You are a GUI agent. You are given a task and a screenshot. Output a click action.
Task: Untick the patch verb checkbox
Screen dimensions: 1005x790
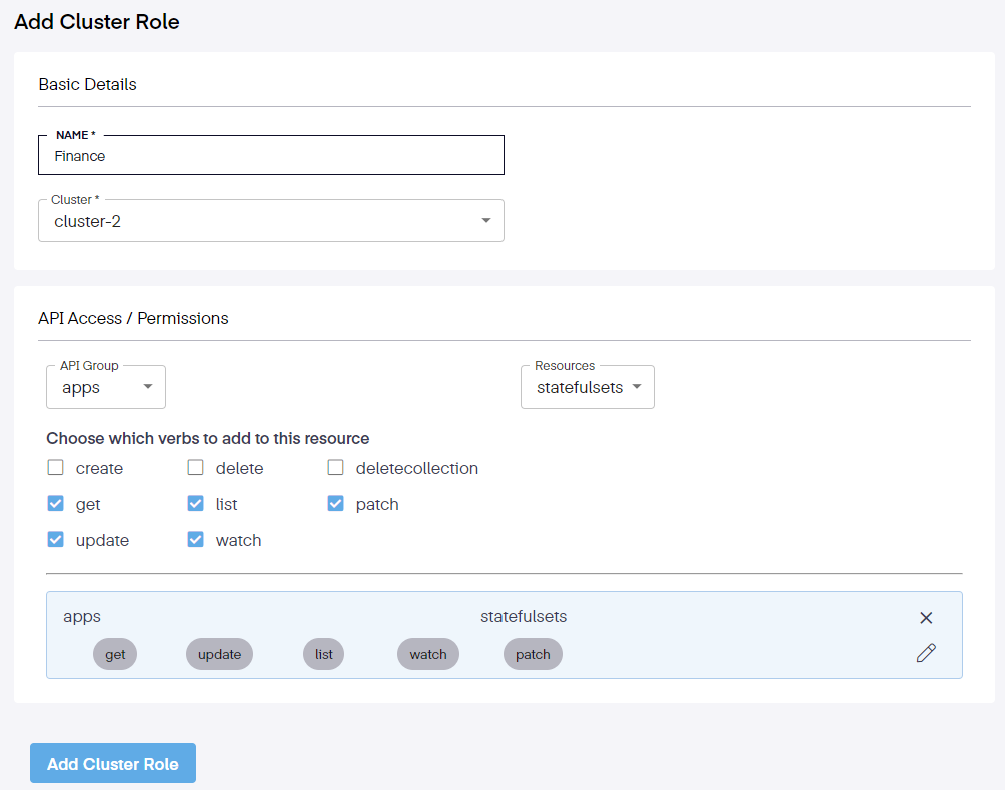point(336,504)
